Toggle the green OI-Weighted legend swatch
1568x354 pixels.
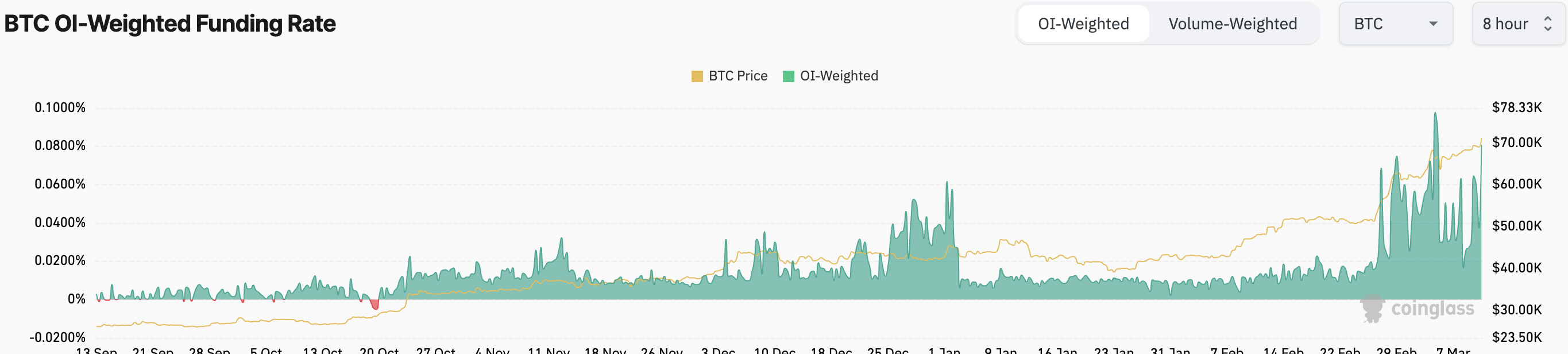788,76
